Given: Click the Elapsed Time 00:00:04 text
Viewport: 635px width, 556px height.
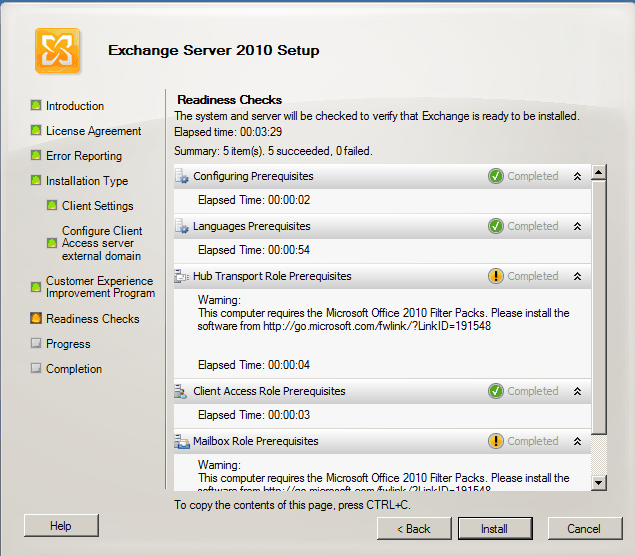Looking at the screenshot, I should point(254,365).
